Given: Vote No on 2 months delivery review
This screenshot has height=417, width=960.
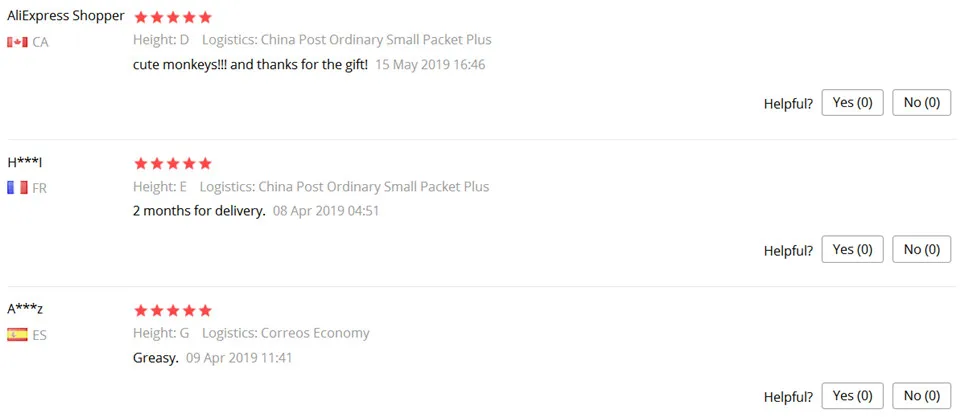Looking at the screenshot, I should click(x=921, y=249).
